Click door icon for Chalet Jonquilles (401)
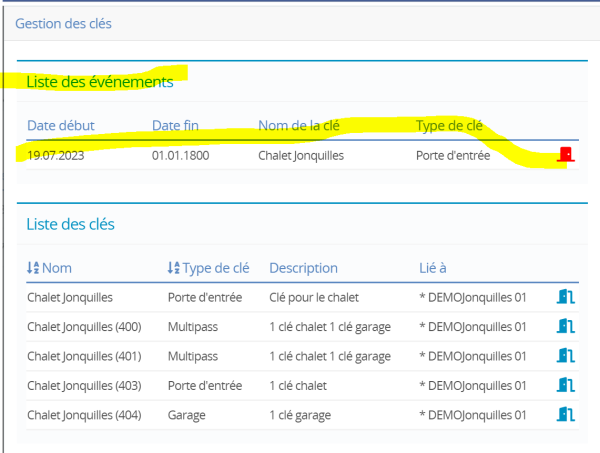This screenshot has height=453, width=600. pos(566,355)
